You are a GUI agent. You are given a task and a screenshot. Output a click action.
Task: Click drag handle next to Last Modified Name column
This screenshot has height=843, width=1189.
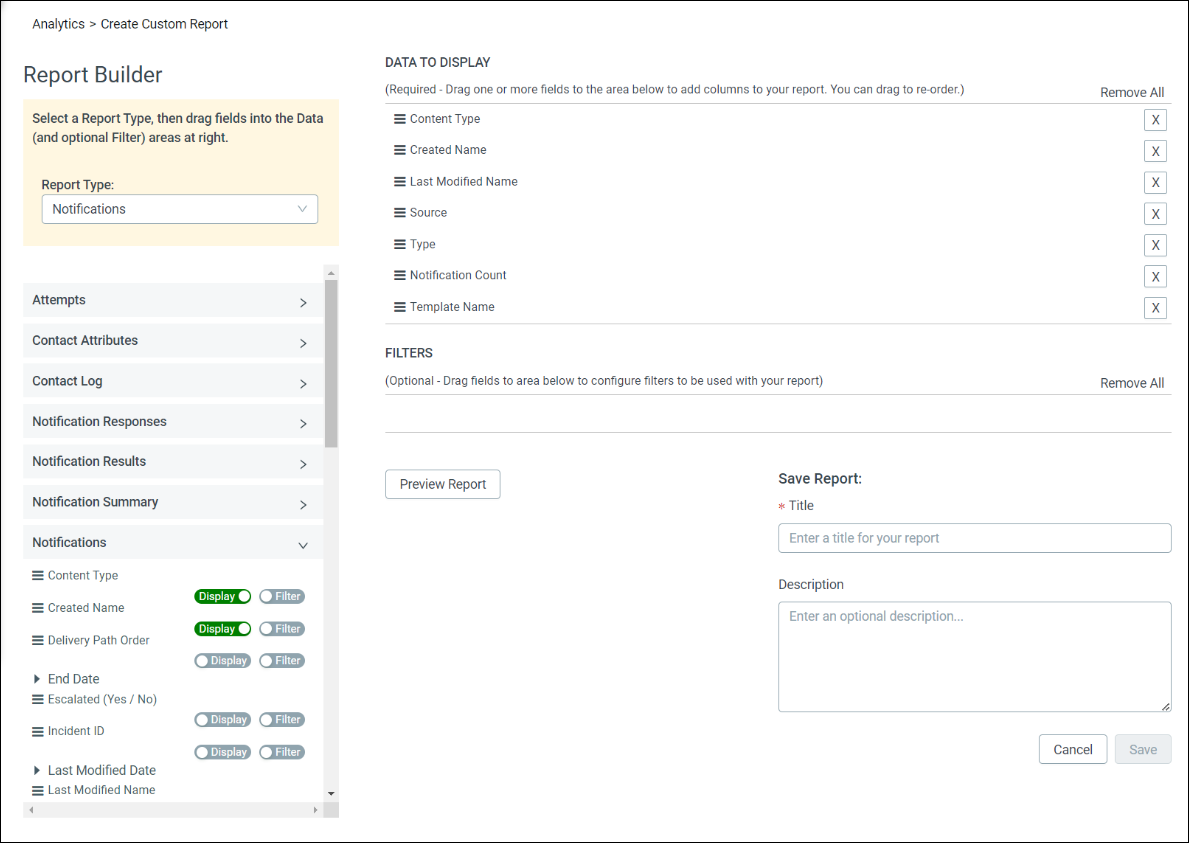point(399,182)
